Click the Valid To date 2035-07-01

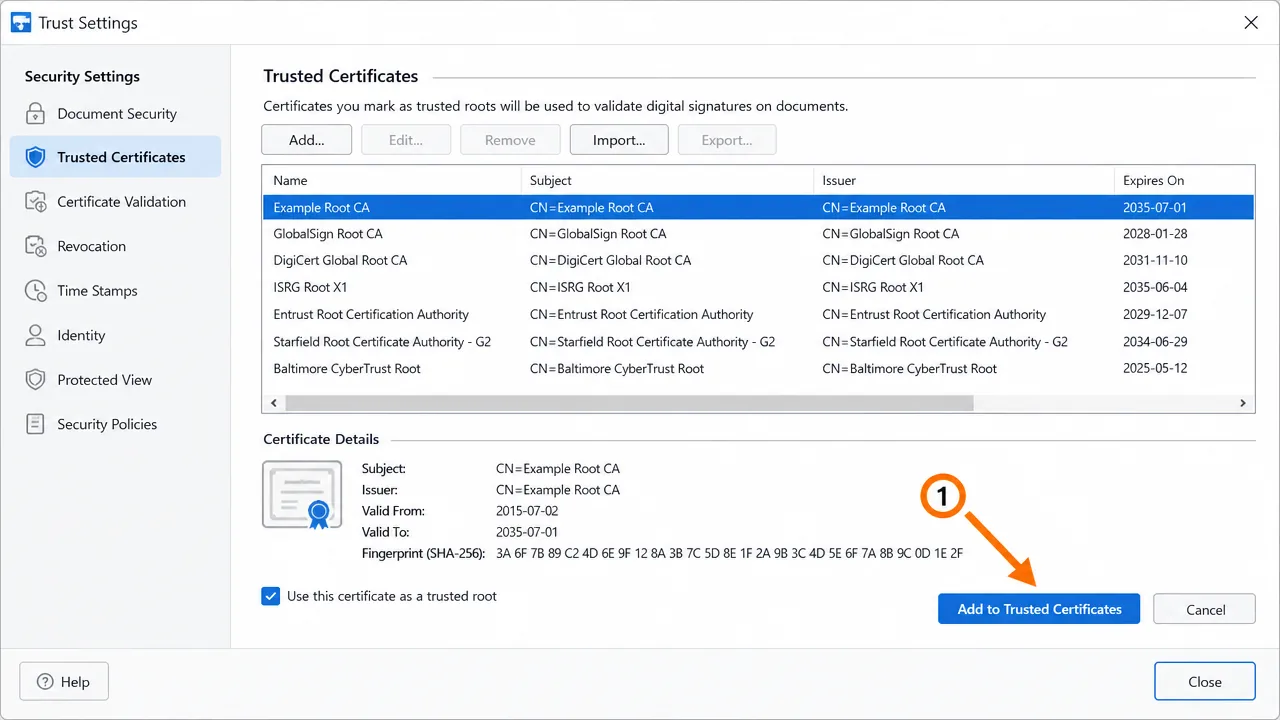(x=527, y=532)
